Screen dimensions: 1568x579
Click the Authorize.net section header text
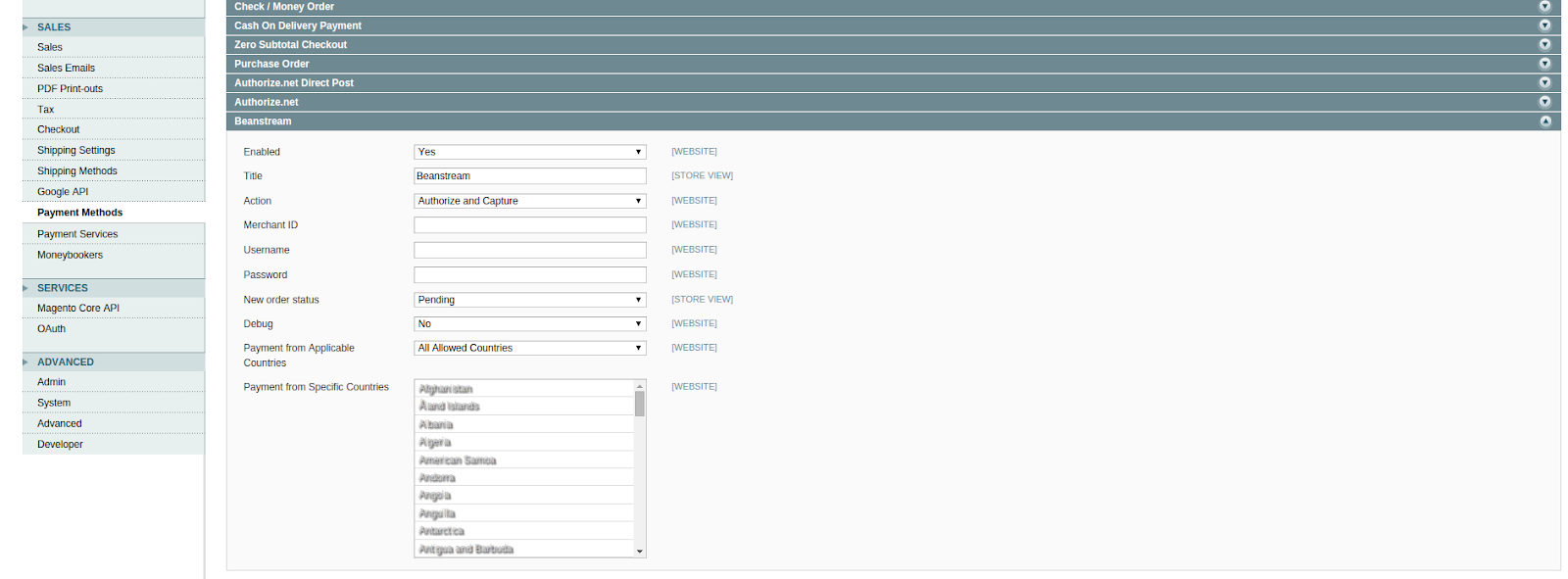[x=267, y=102]
